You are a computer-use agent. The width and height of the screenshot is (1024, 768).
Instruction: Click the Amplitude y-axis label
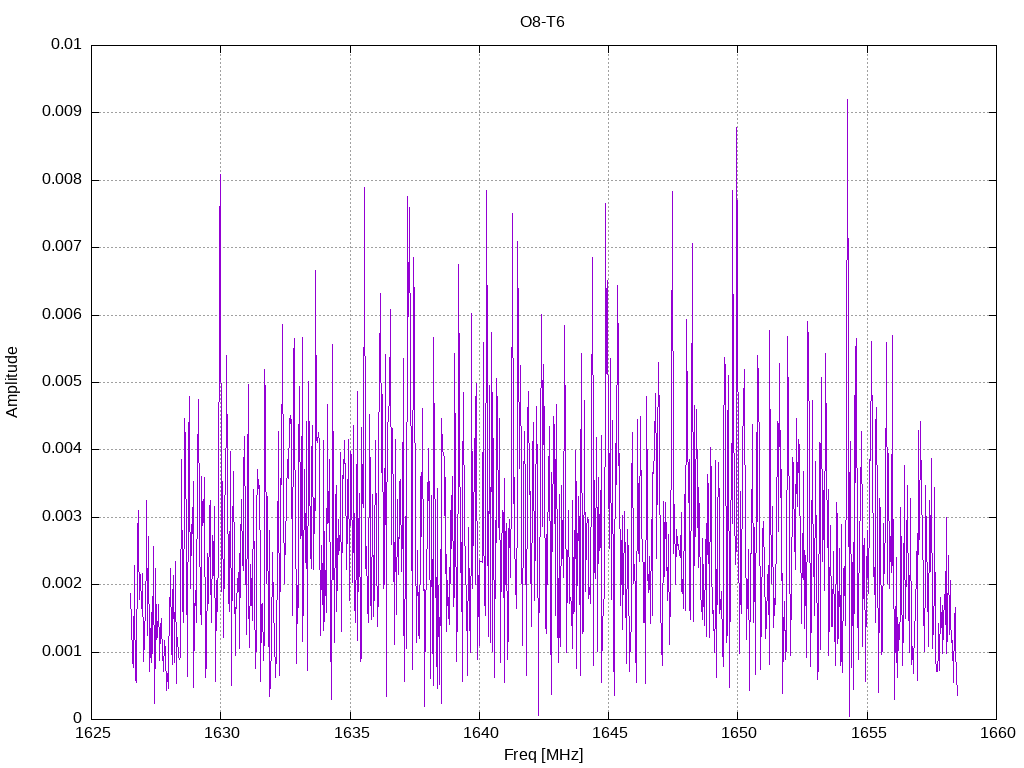[x=12, y=382]
